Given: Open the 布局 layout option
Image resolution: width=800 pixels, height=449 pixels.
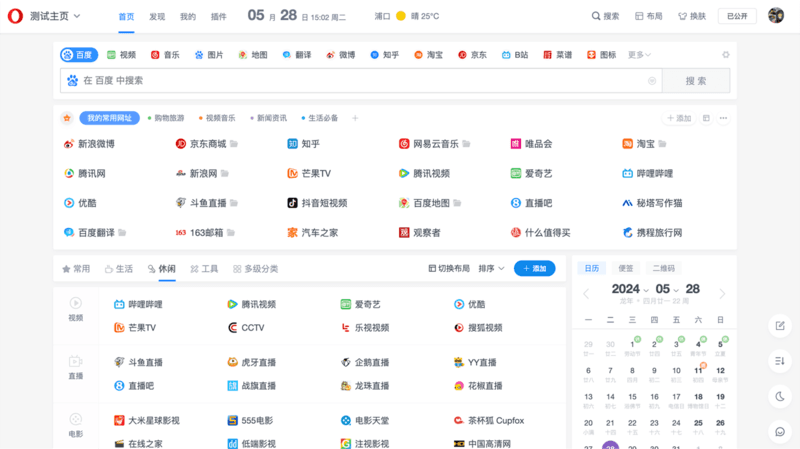Looking at the screenshot, I should click(648, 16).
